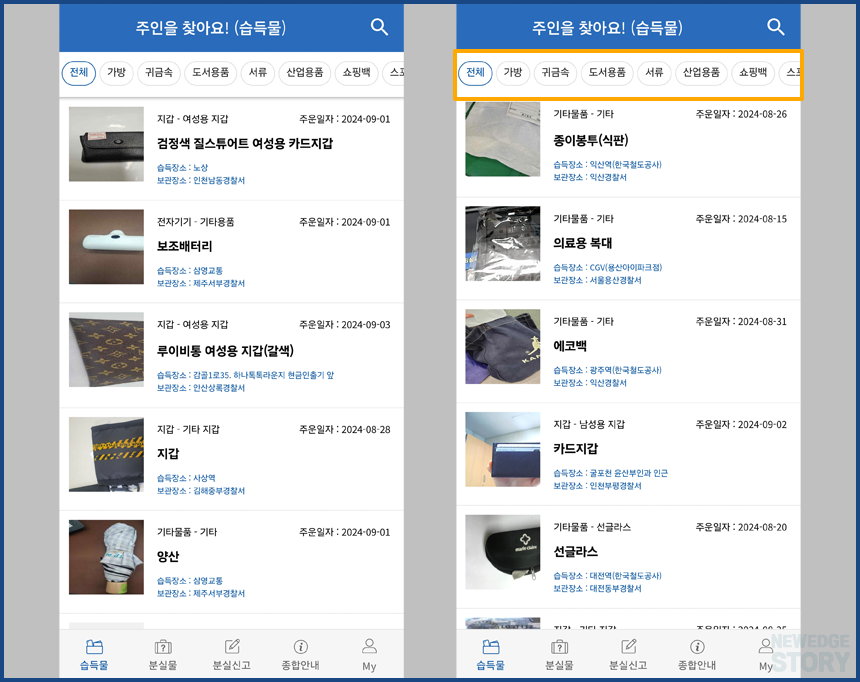Open the 양산 listing title
This screenshot has height=682, width=860.
(168, 556)
